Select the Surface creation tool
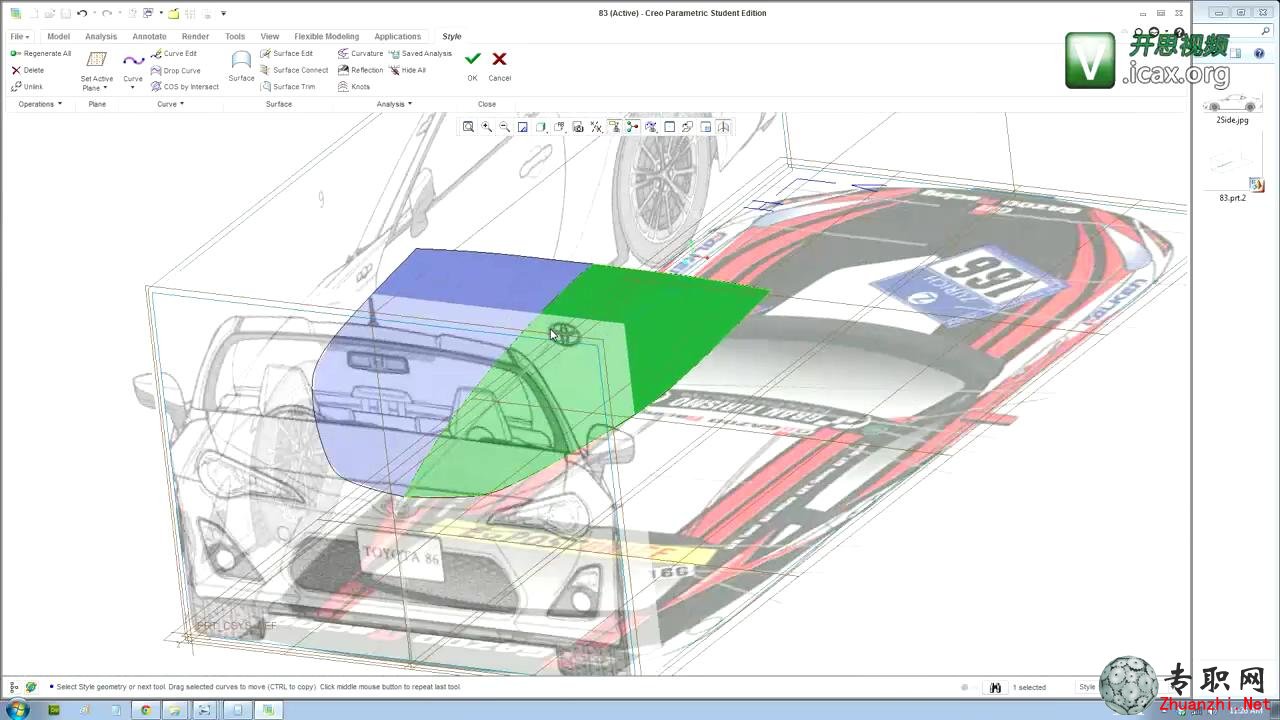The image size is (1280, 720). (x=241, y=66)
